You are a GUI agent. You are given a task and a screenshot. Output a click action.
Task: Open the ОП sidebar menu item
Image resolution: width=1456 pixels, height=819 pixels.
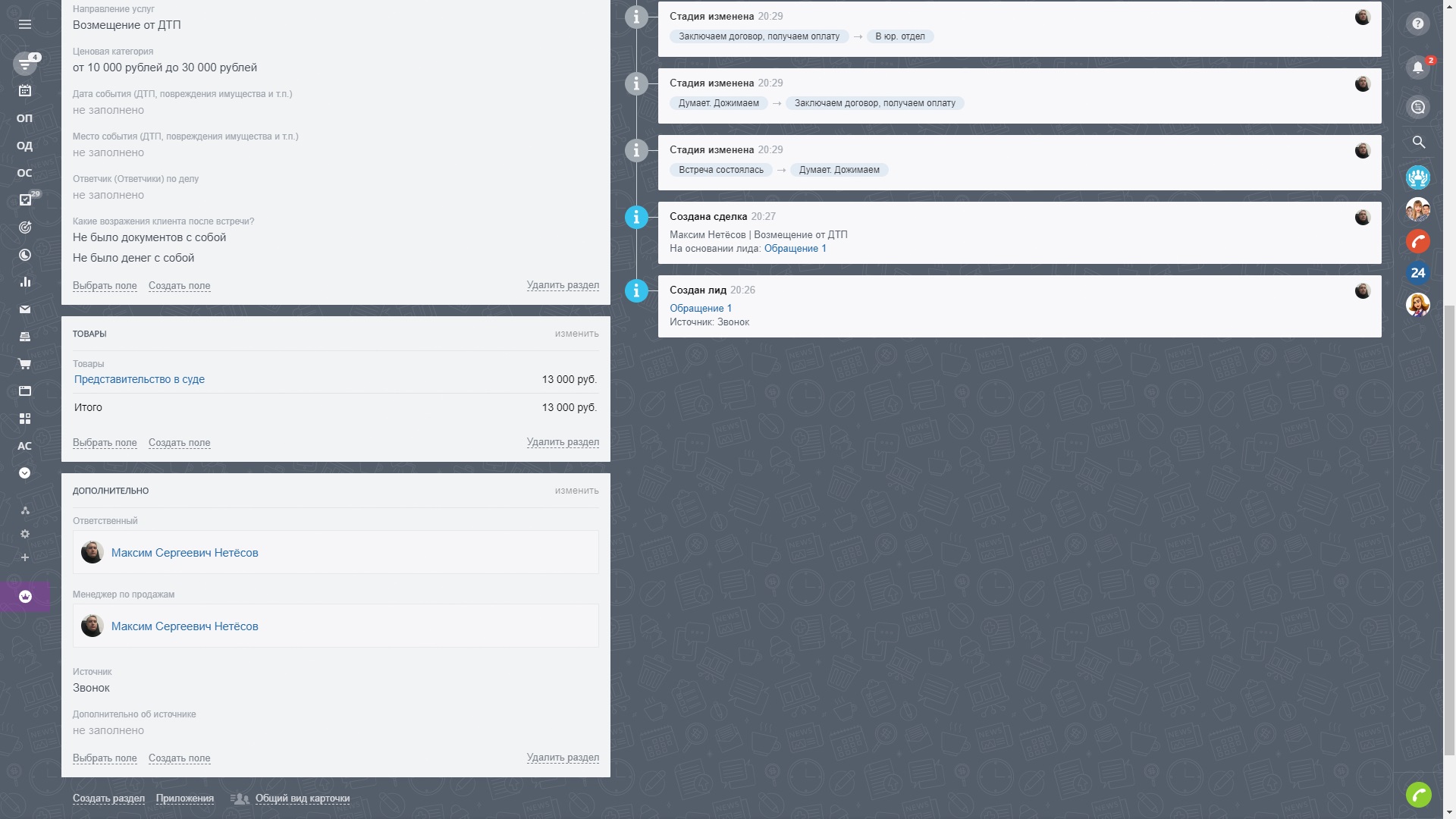point(25,118)
